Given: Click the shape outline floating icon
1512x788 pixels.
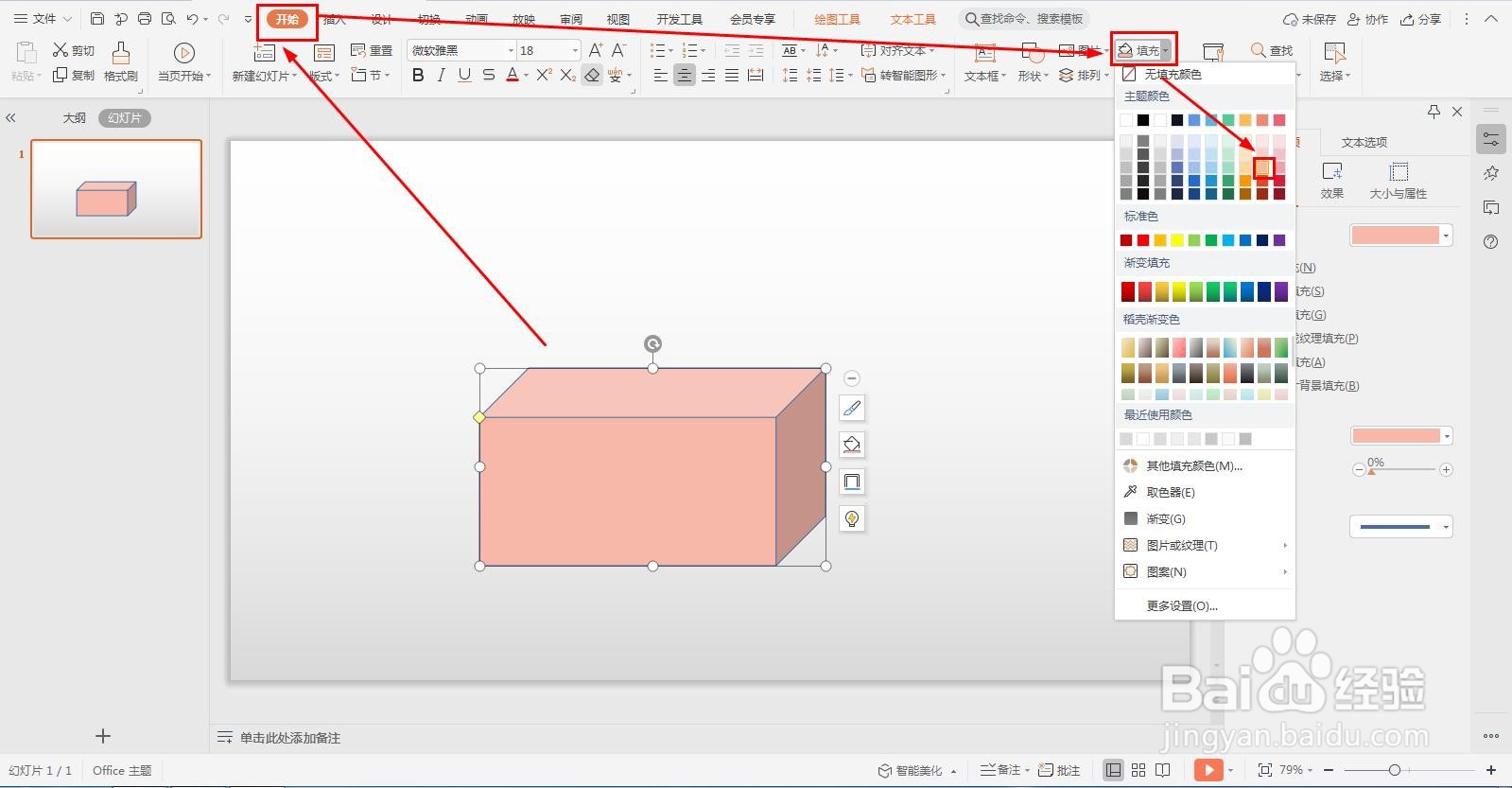Looking at the screenshot, I should point(852,482).
